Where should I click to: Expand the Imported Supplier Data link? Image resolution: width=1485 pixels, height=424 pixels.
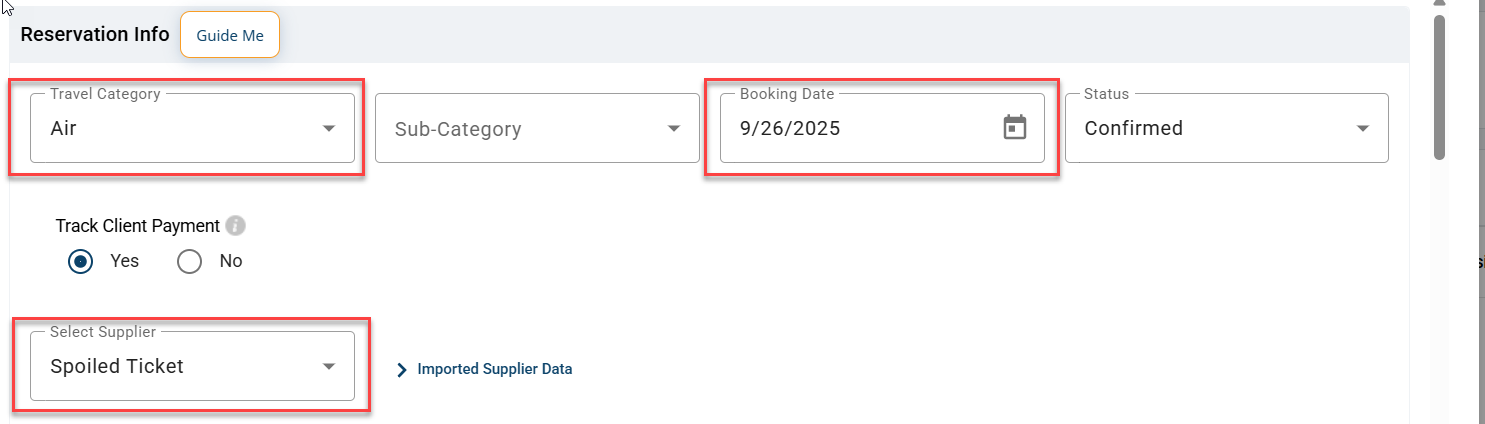click(495, 369)
